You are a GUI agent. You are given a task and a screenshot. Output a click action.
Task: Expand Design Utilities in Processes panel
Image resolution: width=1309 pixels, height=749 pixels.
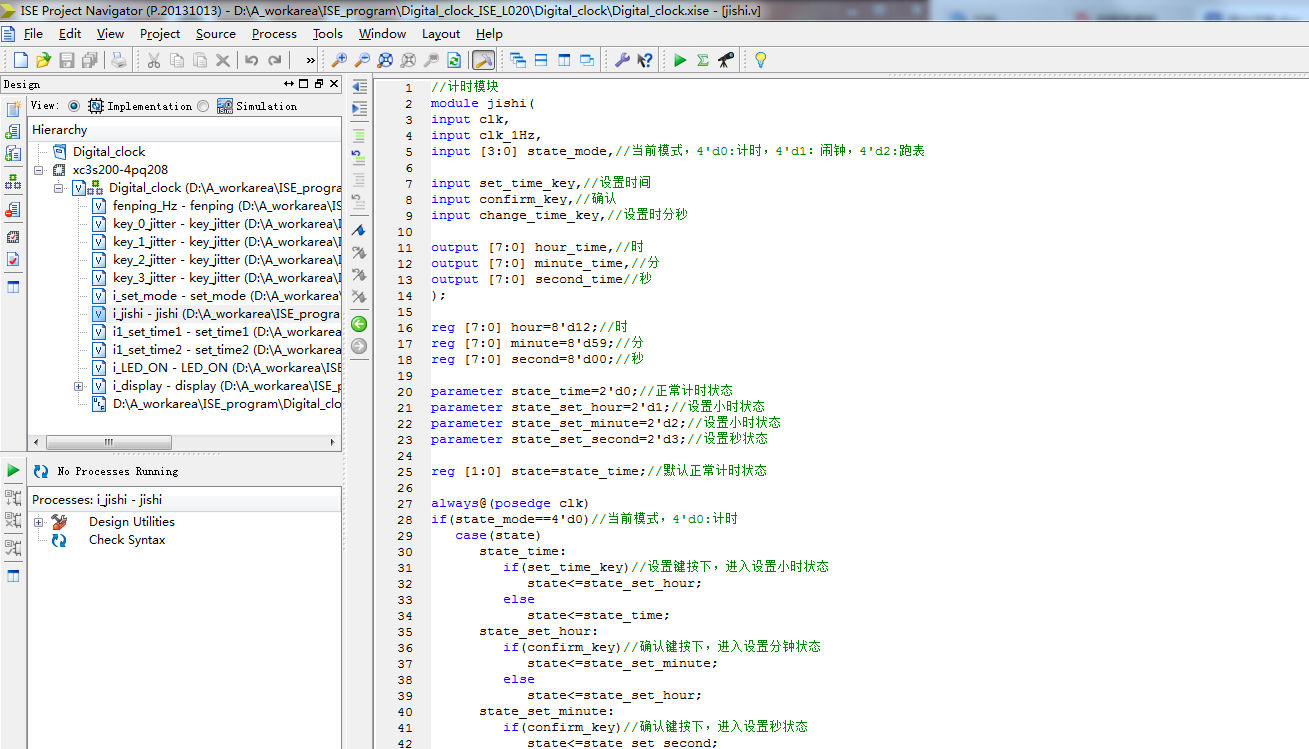[x=39, y=522]
